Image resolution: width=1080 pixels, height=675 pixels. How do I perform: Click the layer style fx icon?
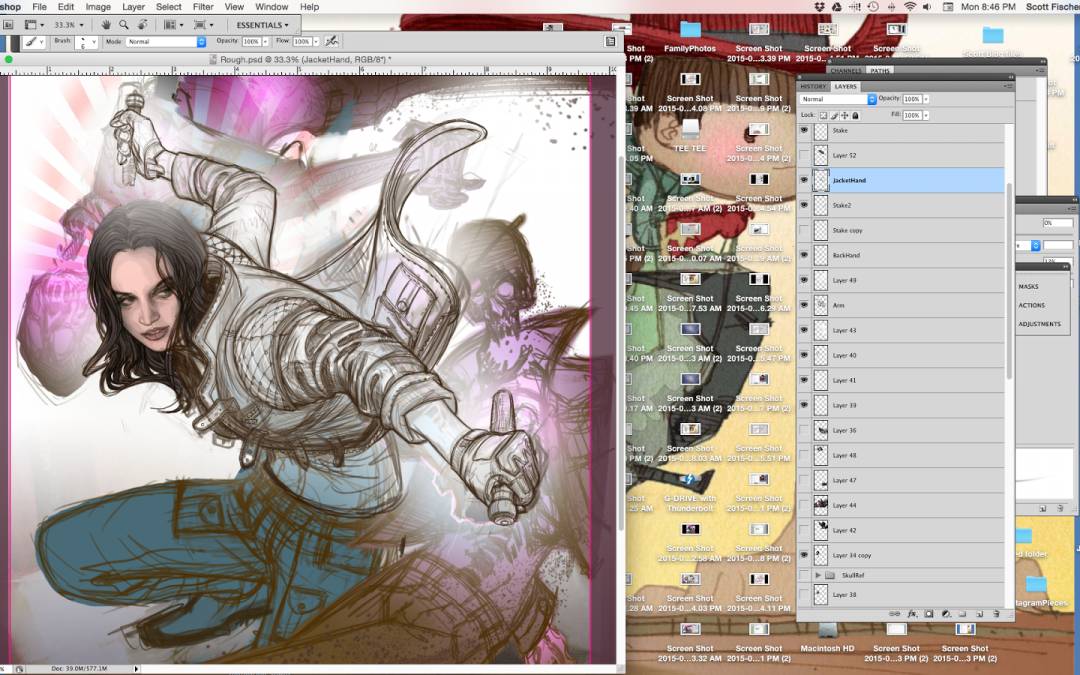pyautogui.click(x=912, y=613)
